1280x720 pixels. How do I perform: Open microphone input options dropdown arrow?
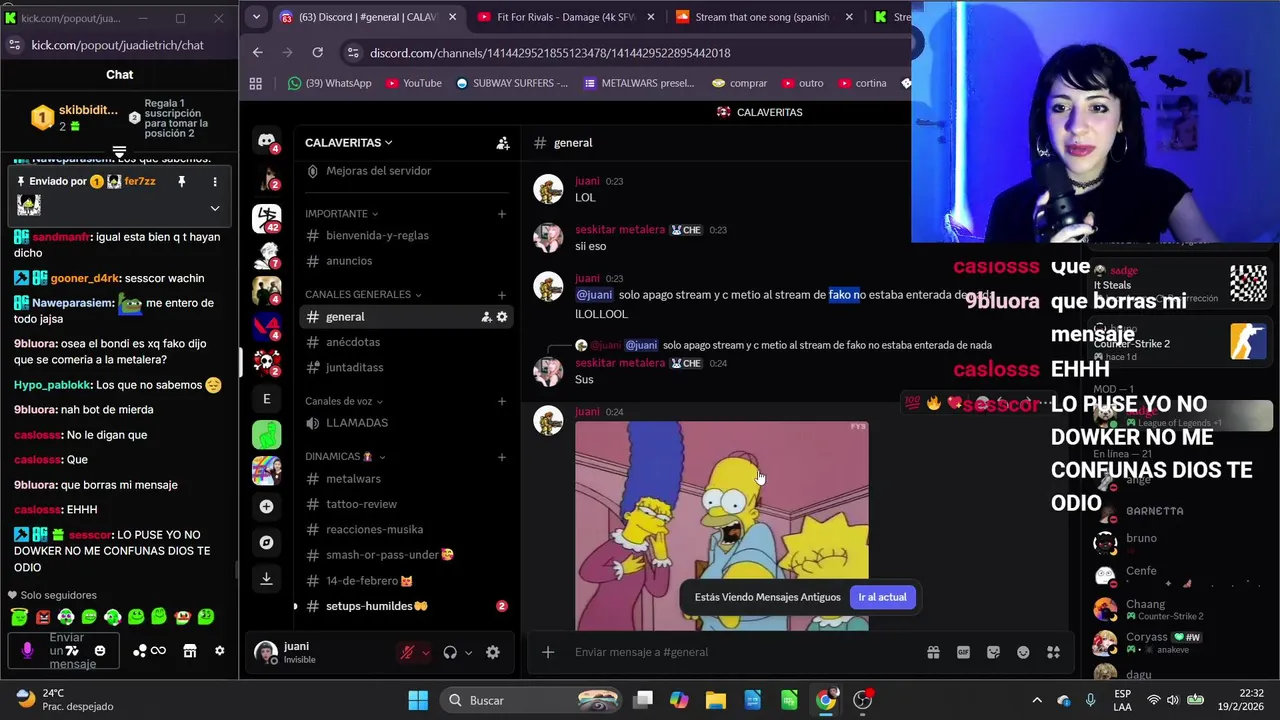click(425, 652)
